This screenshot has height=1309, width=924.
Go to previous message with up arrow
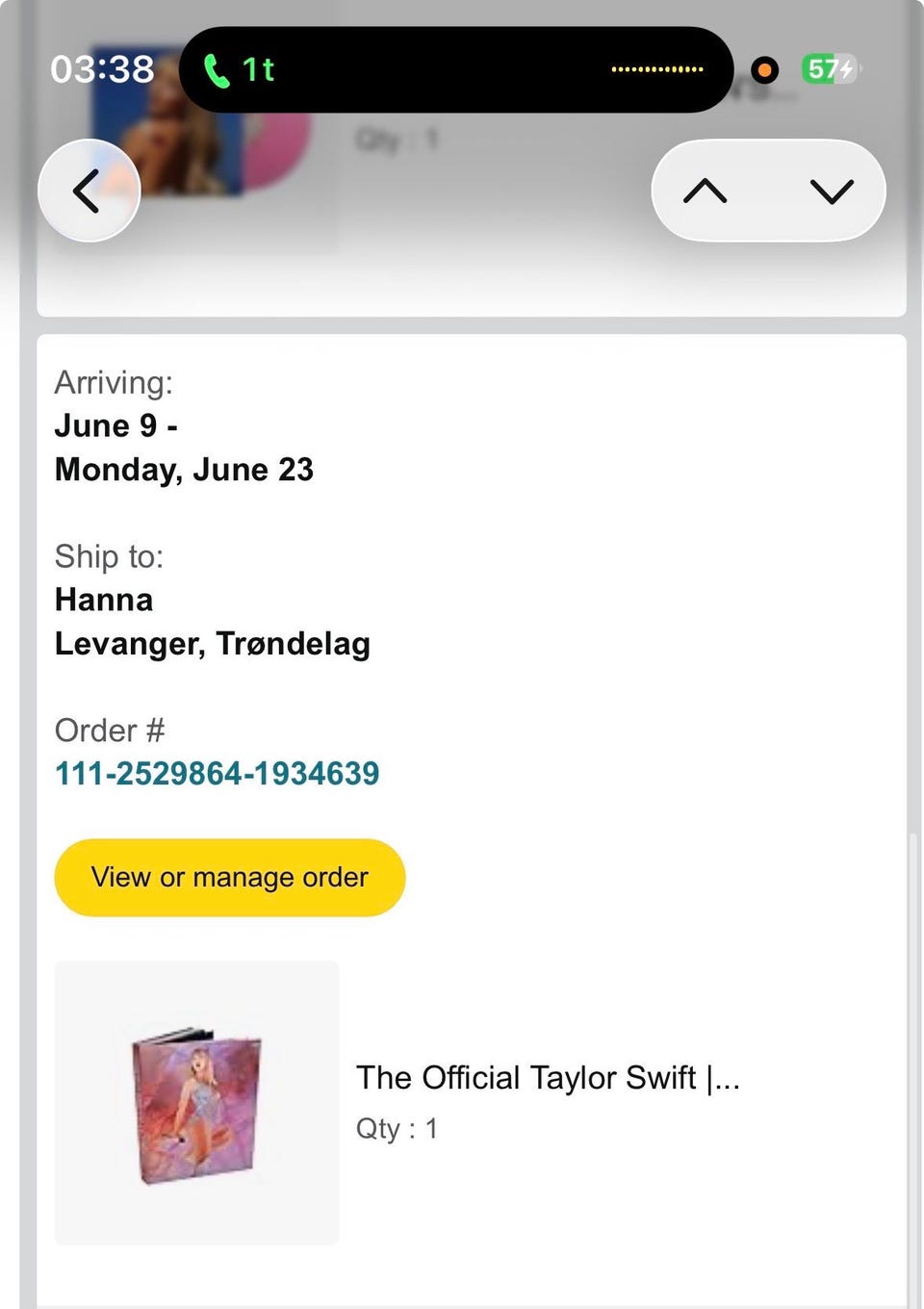[705, 191]
